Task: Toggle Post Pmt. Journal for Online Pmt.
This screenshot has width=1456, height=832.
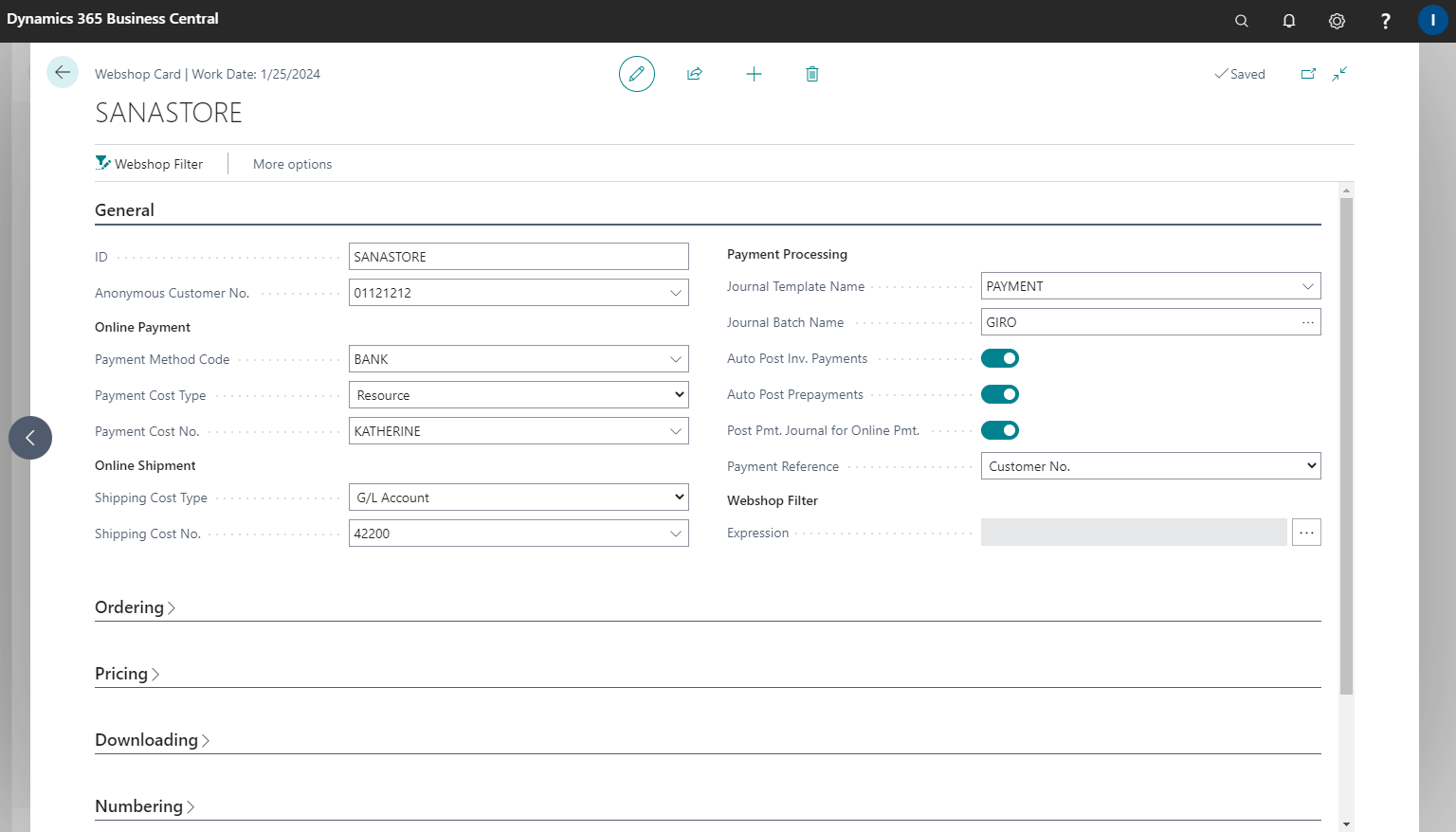Action: pyautogui.click(x=1000, y=430)
